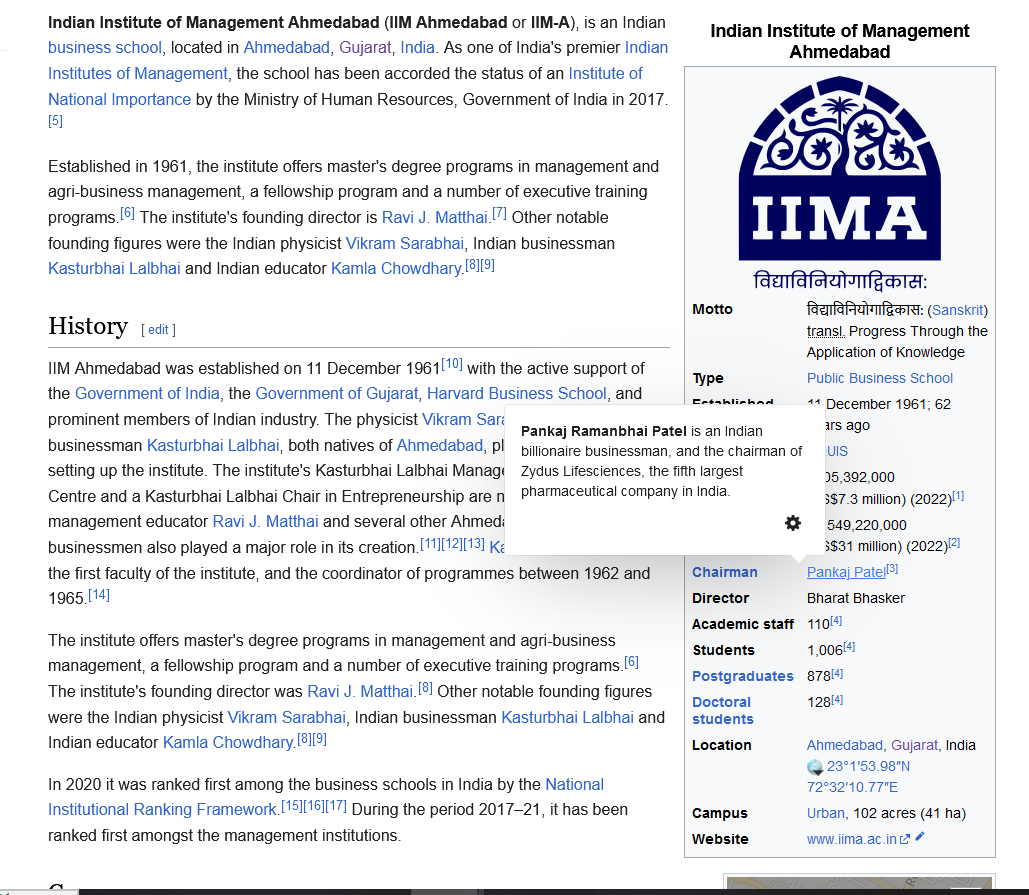Open the 'business school' link
This screenshot has height=895, width=1029.
pyautogui.click(x=104, y=48)
